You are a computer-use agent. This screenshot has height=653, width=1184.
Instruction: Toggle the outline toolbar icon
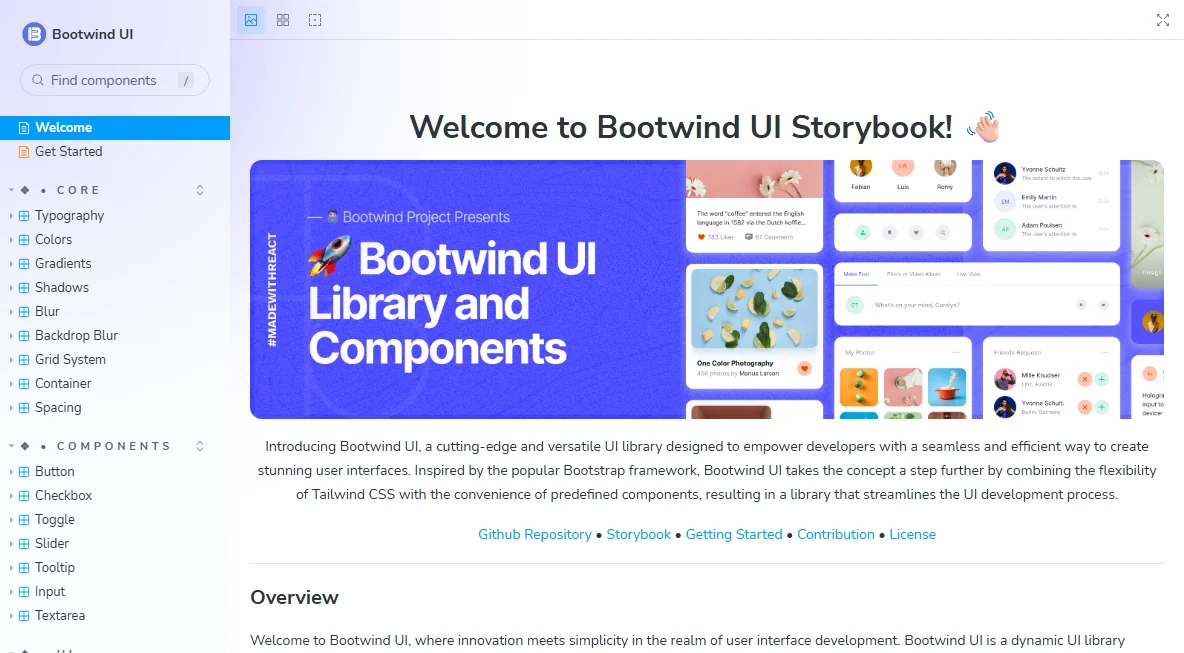pos(315,20)
